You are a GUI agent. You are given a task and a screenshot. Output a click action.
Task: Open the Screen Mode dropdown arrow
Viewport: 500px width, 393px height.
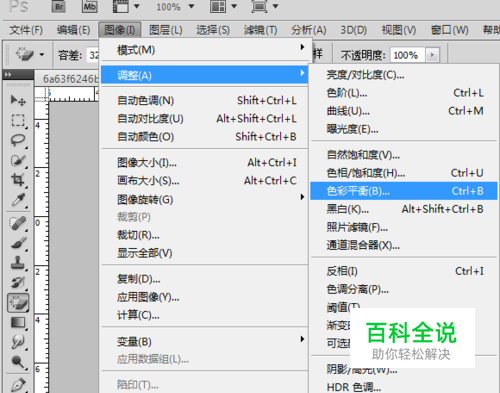[275, 6]
